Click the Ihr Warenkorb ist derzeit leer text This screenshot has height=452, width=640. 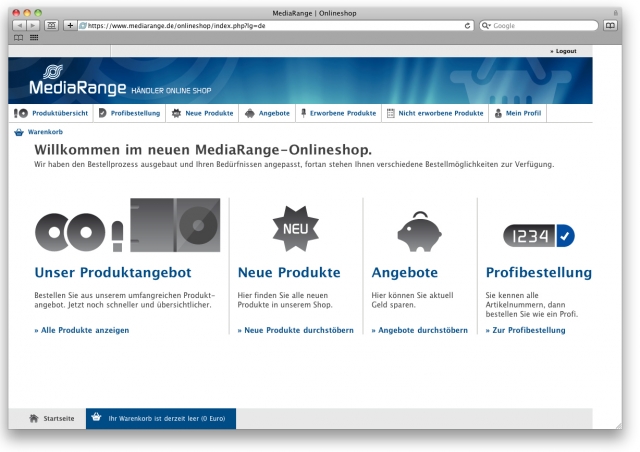167,419
